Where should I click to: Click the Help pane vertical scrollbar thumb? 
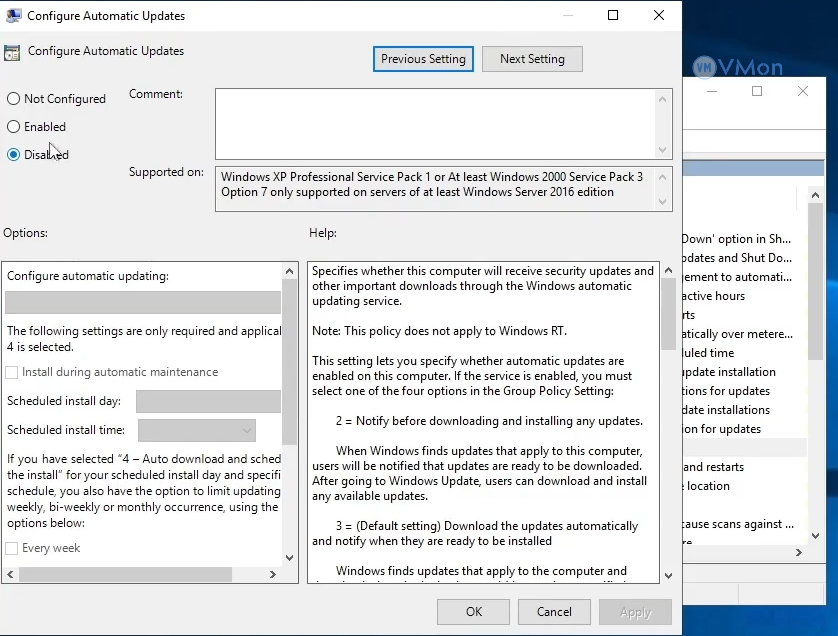pyautogui.click(x=668, y=315)
